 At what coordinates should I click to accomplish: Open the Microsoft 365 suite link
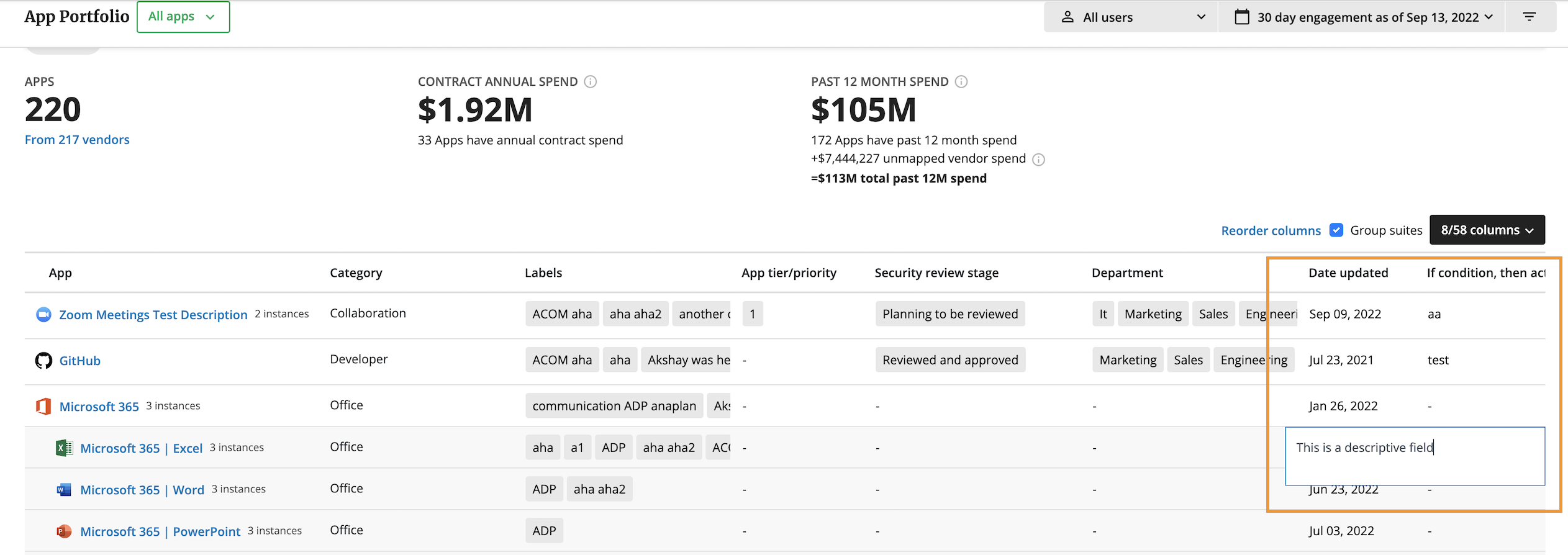pos(99,406)
